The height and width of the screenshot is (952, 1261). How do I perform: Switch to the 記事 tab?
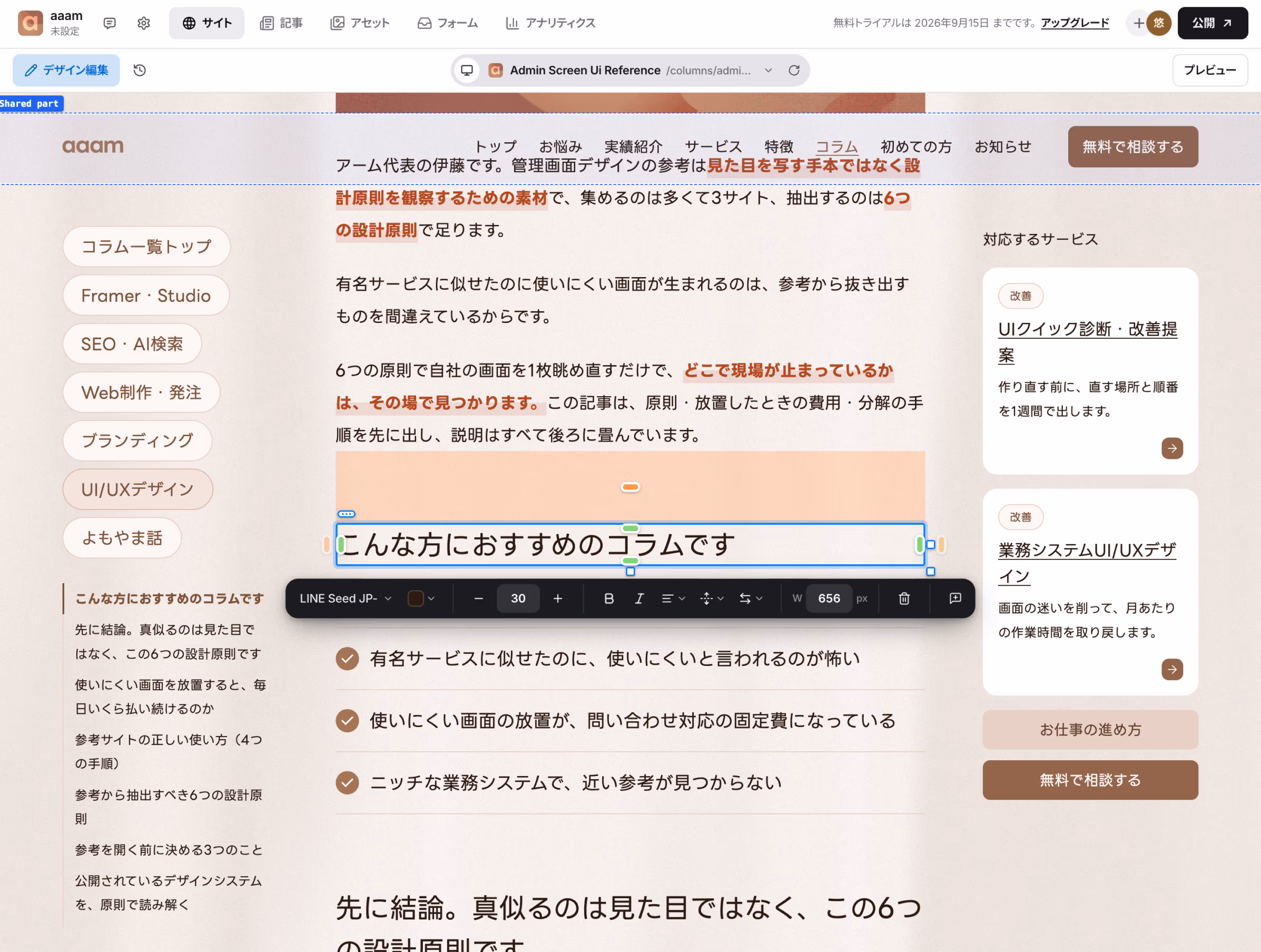(x=281, y=23)
